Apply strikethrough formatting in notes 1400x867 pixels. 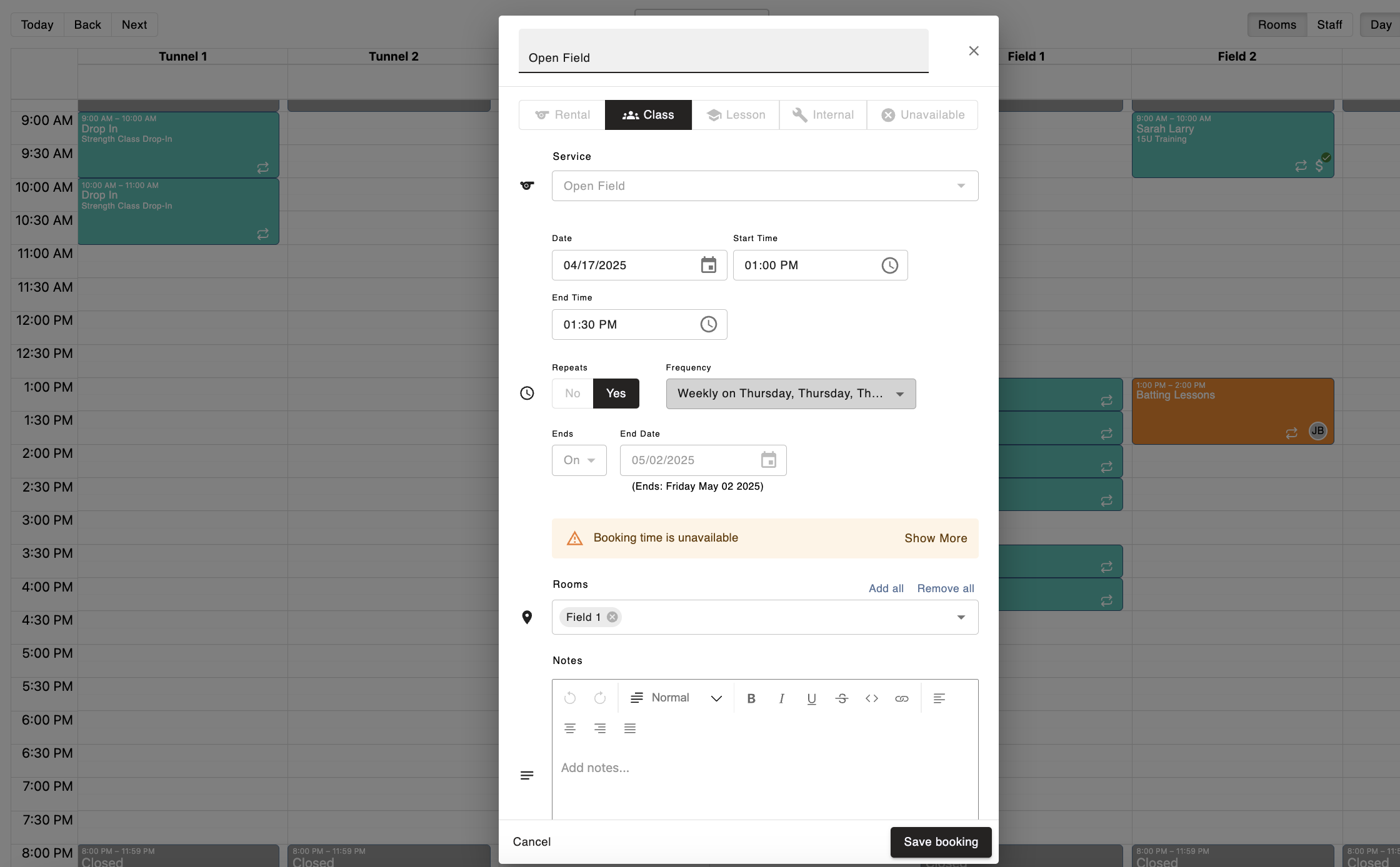841,698
